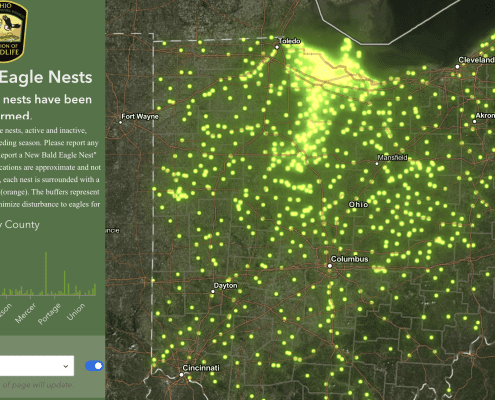Select the Cincinnati city marker dot
The width and height of the screenshot is (495, 400).
181,375
